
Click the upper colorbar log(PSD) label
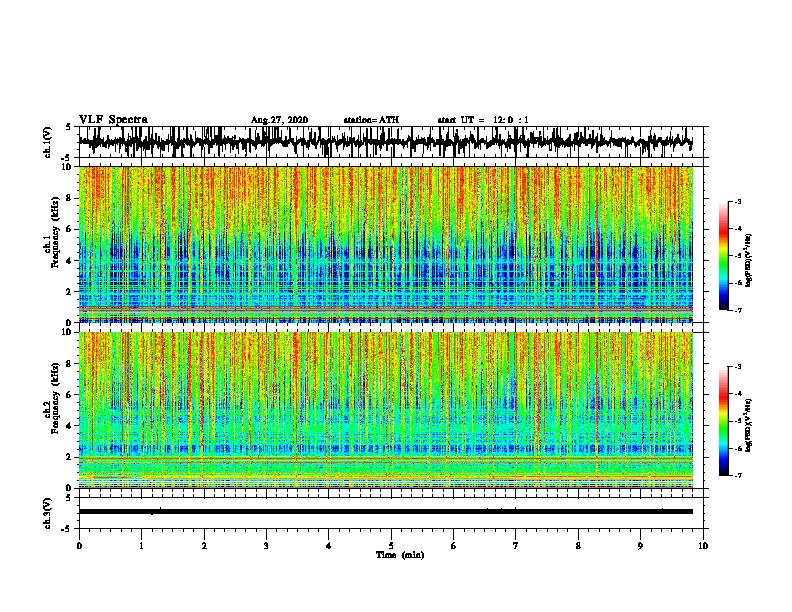749,261
